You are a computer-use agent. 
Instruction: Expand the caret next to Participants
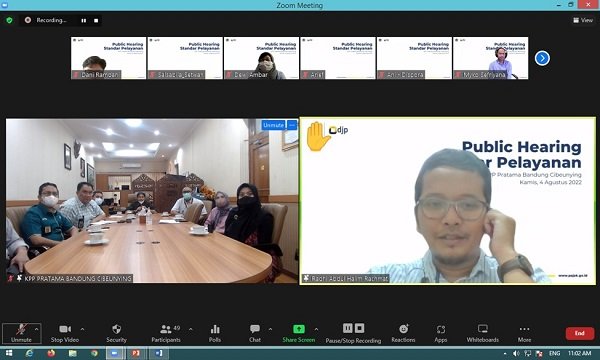[191, 329]
